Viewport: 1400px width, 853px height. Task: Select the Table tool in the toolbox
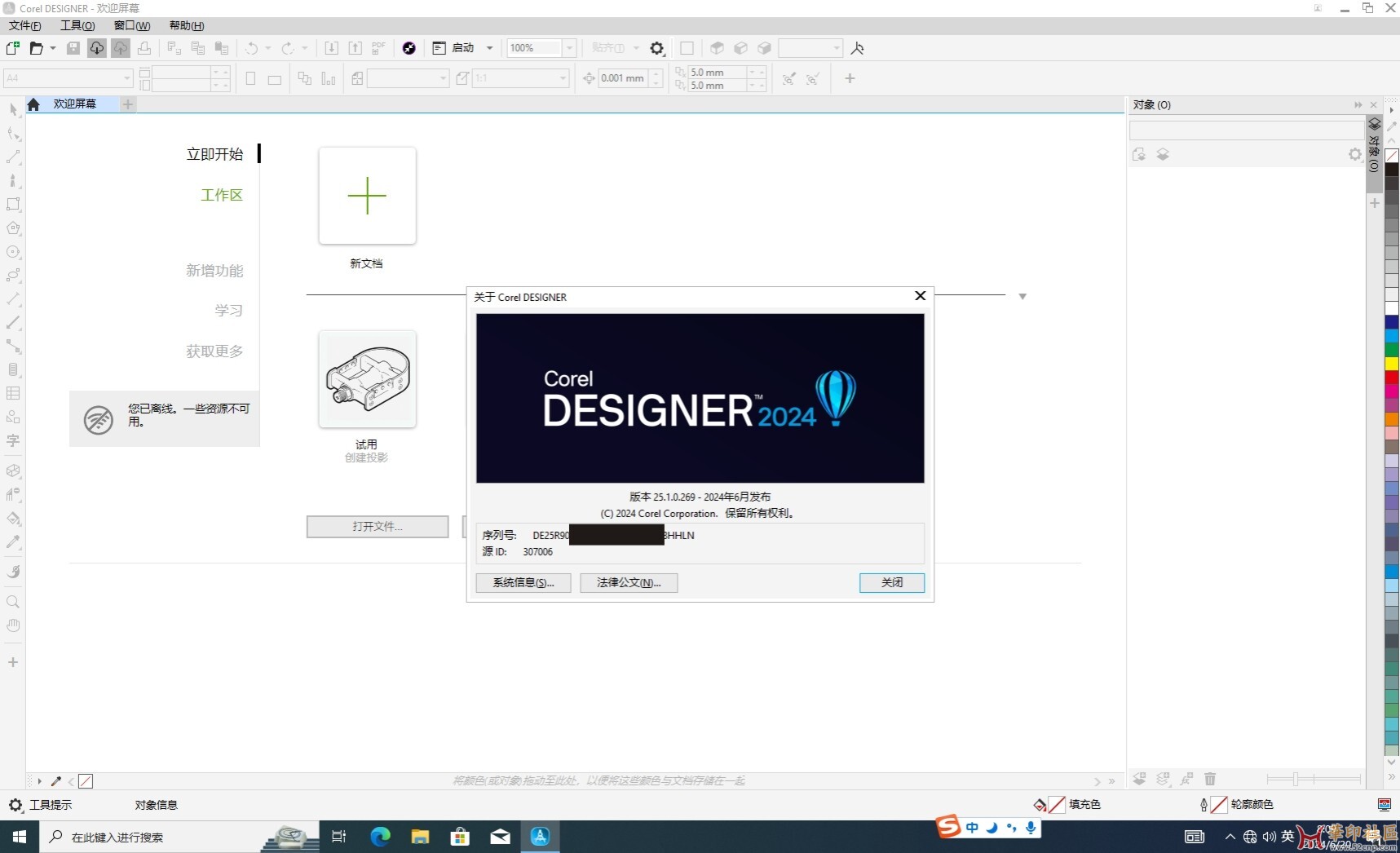13,393
